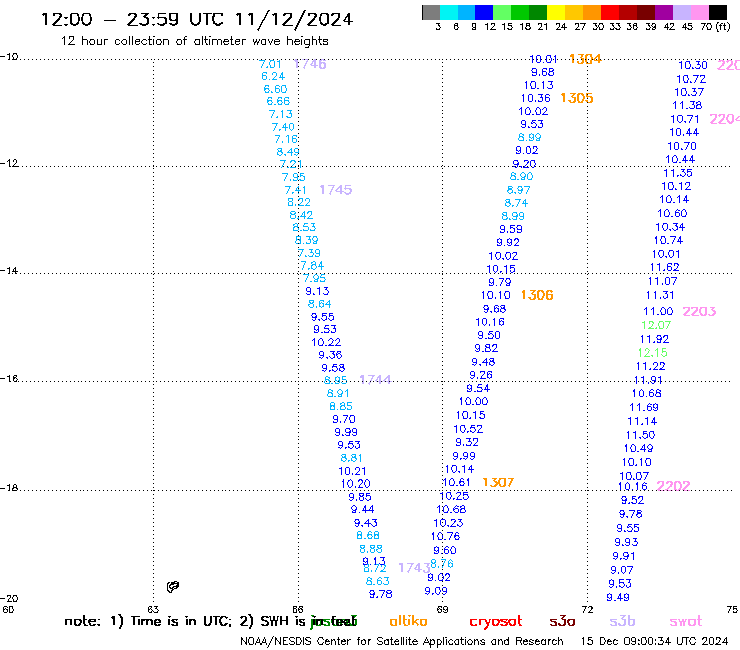This screenshot has width=740, height=650.
Task: Click the small island outline near 63°E
Action: (x=173, y=587)
